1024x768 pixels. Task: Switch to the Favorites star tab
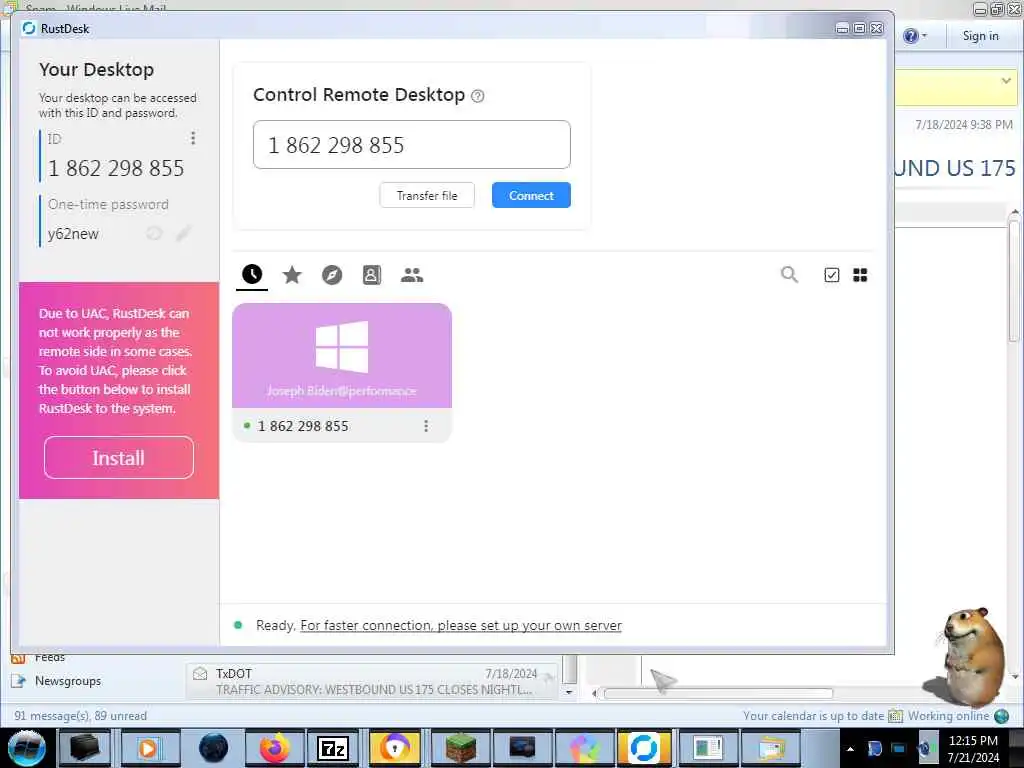(292, 275)
